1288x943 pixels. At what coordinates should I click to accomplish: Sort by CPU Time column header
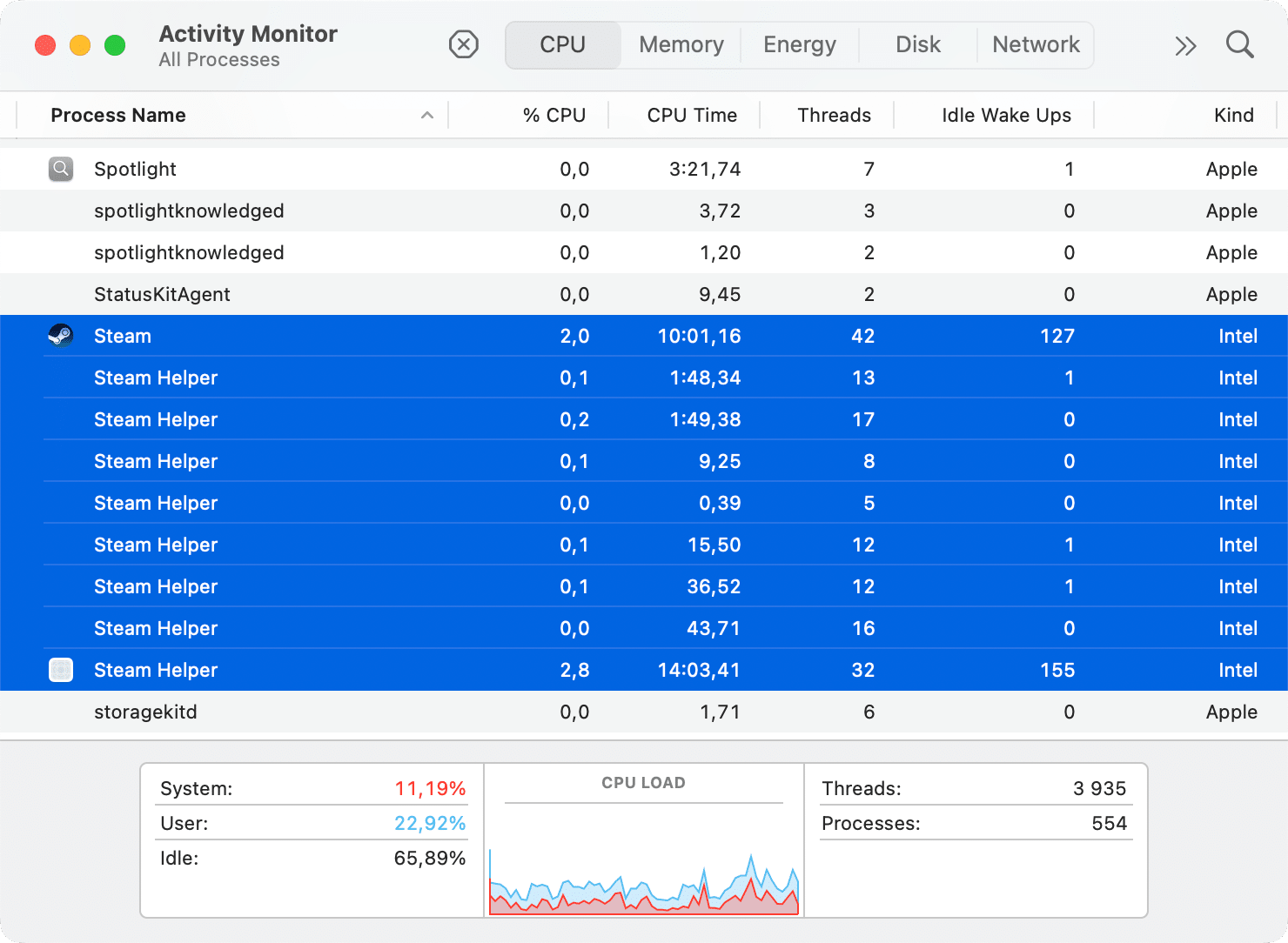click(692, 115)
